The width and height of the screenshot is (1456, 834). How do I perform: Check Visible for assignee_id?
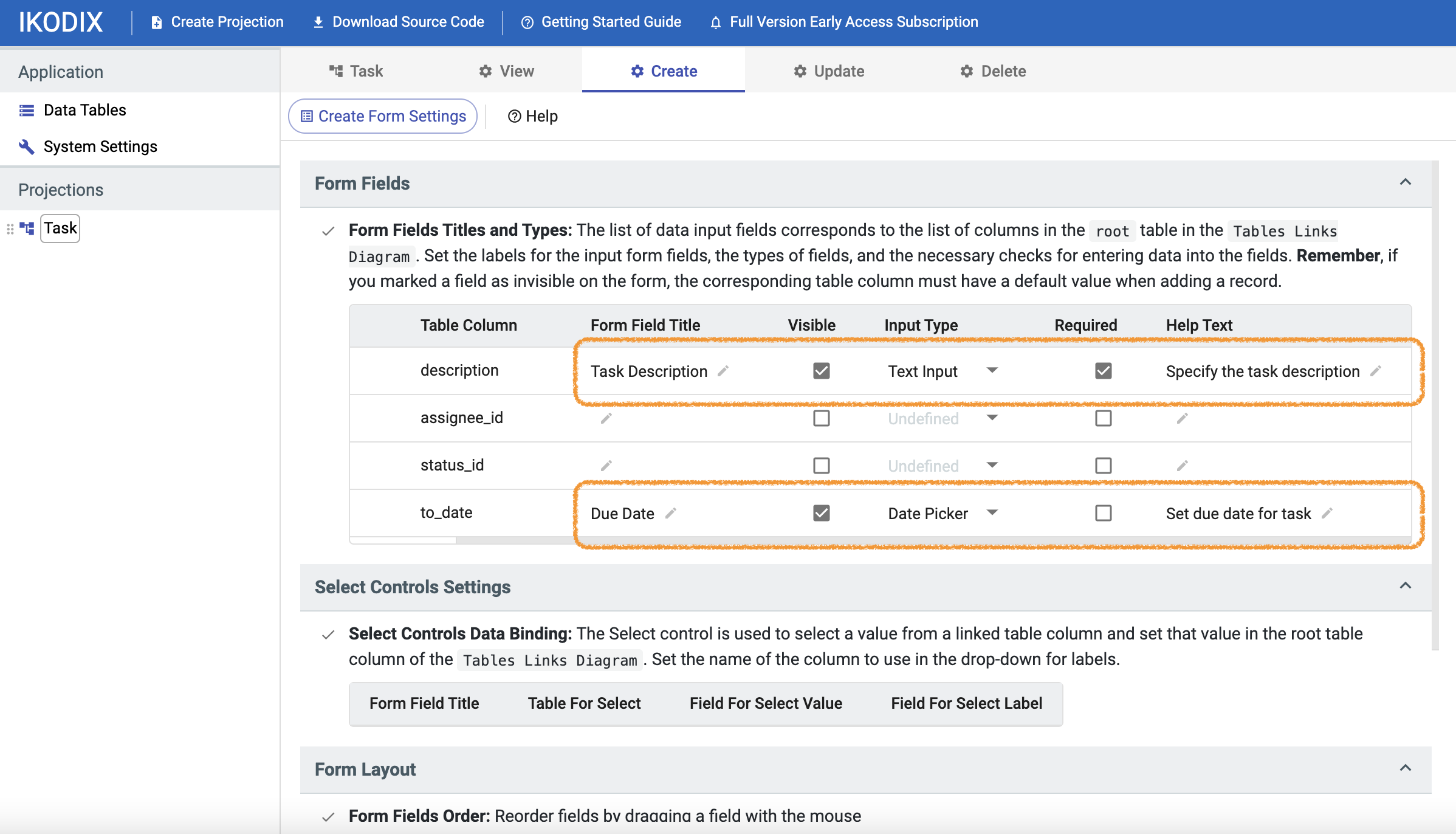click(x=820, y=418)
